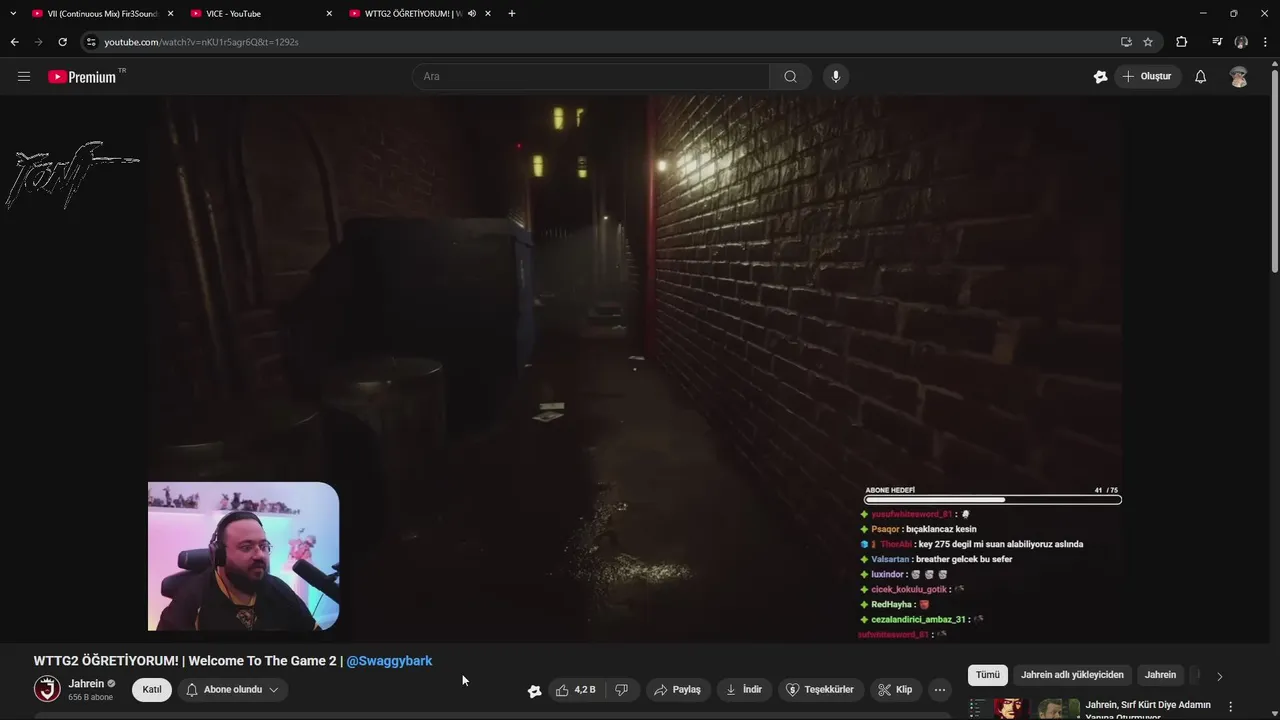This screenshot has width=1280, height=720.
Task: Close the VICE - YouTube tab
Action: click(329, 14)
